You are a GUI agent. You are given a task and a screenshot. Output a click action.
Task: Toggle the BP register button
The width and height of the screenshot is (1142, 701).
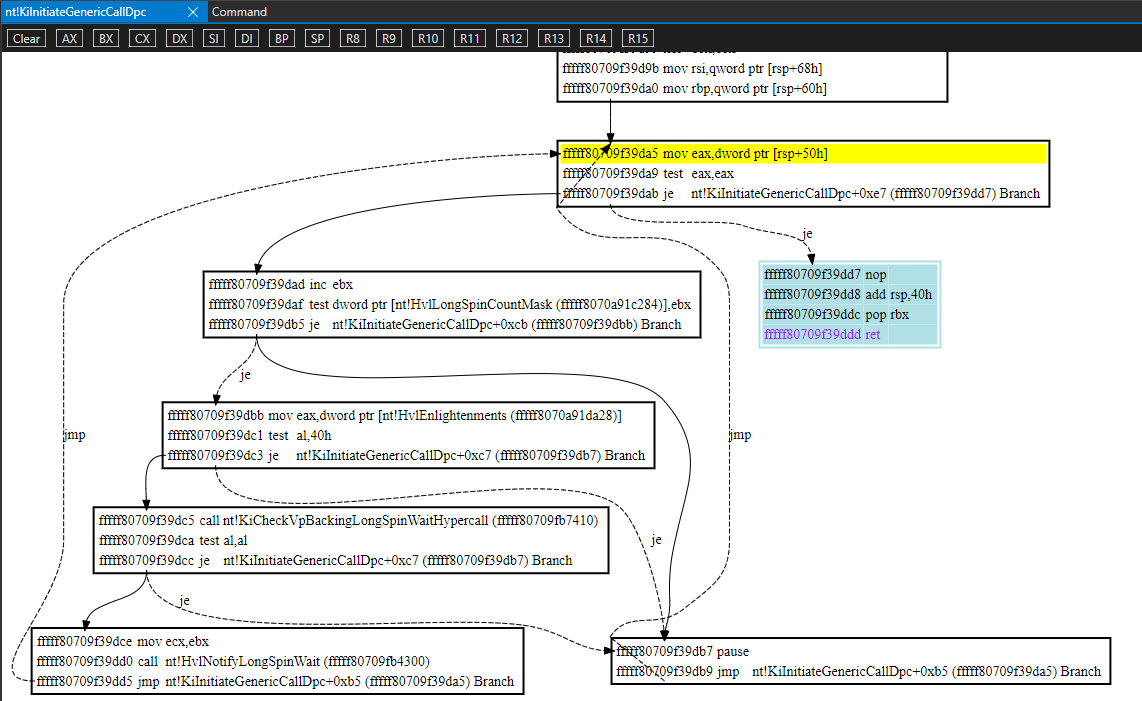pos(283,38)
